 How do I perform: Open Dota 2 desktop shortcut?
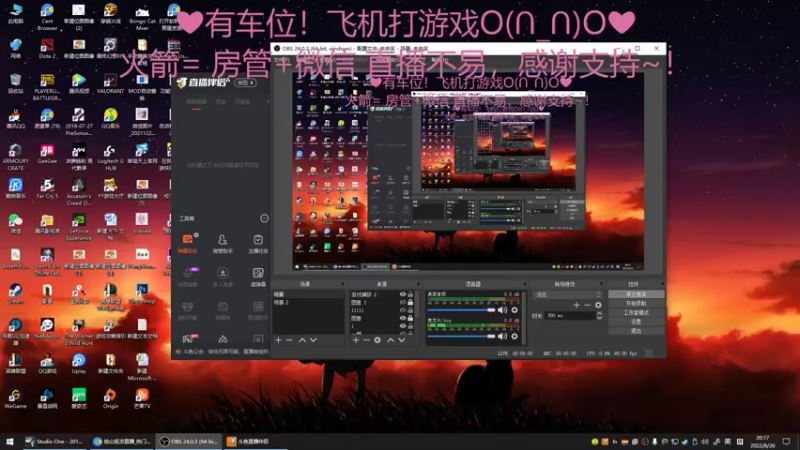point(47,49)
